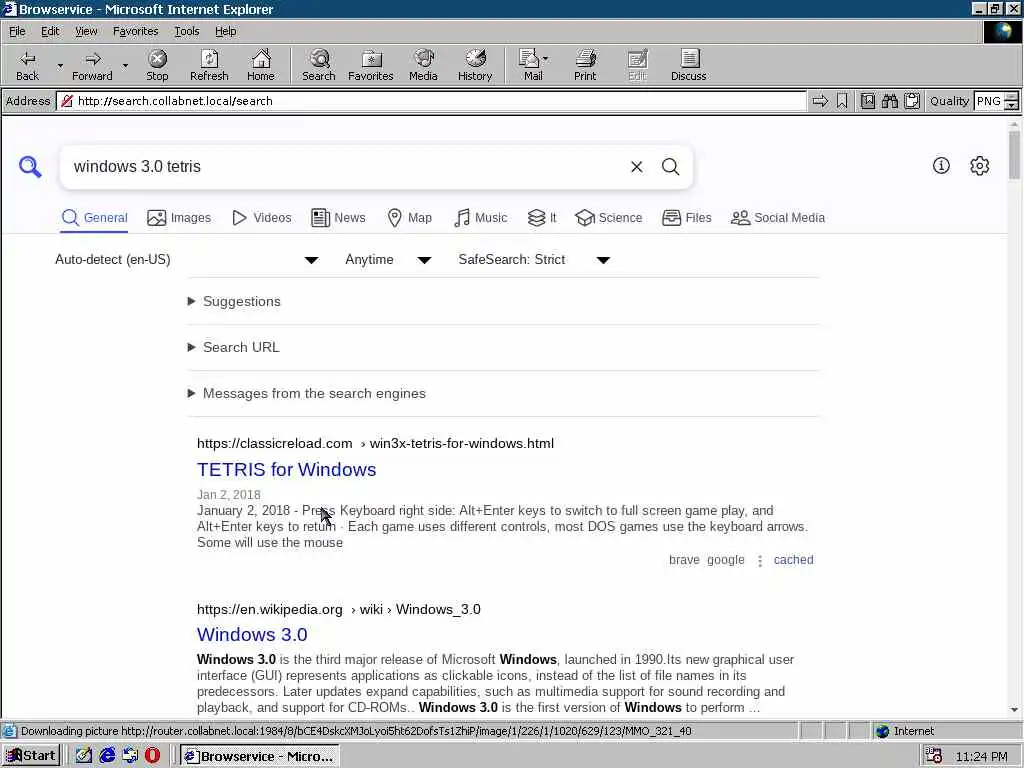Open result options three-dot menu

tap(760, 561)
